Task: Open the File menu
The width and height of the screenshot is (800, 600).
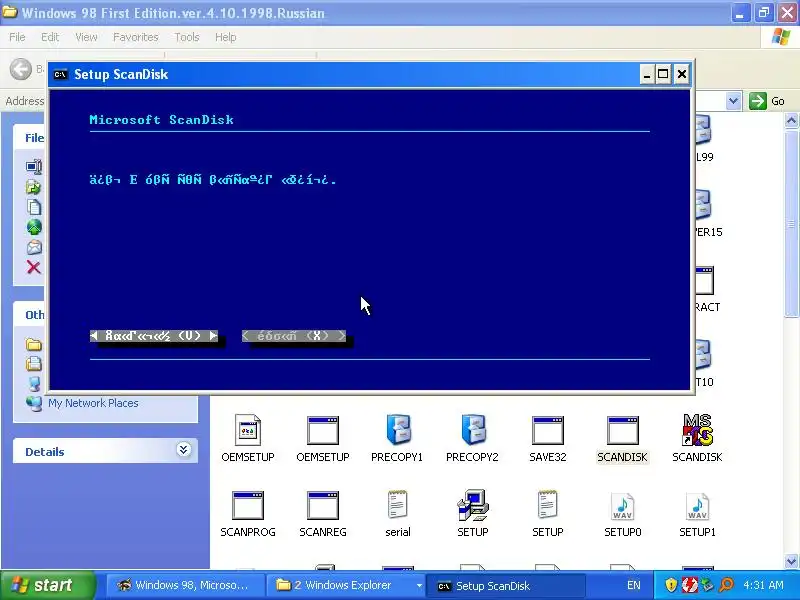Action: (17, 37)
